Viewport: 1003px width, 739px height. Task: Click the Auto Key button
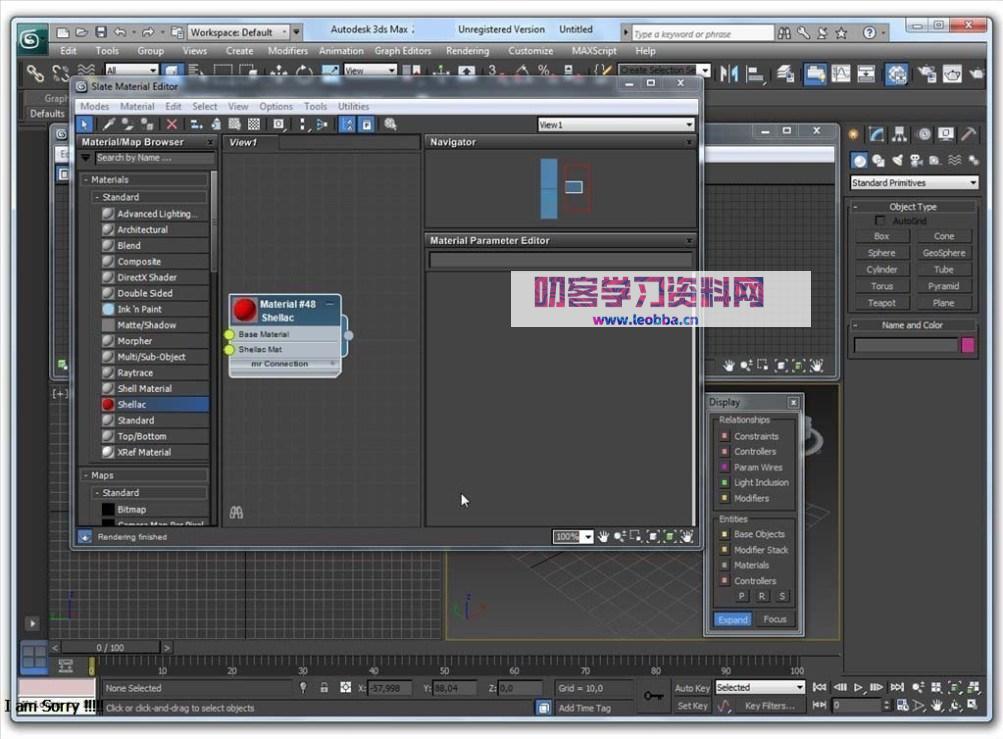click(692, 688)
